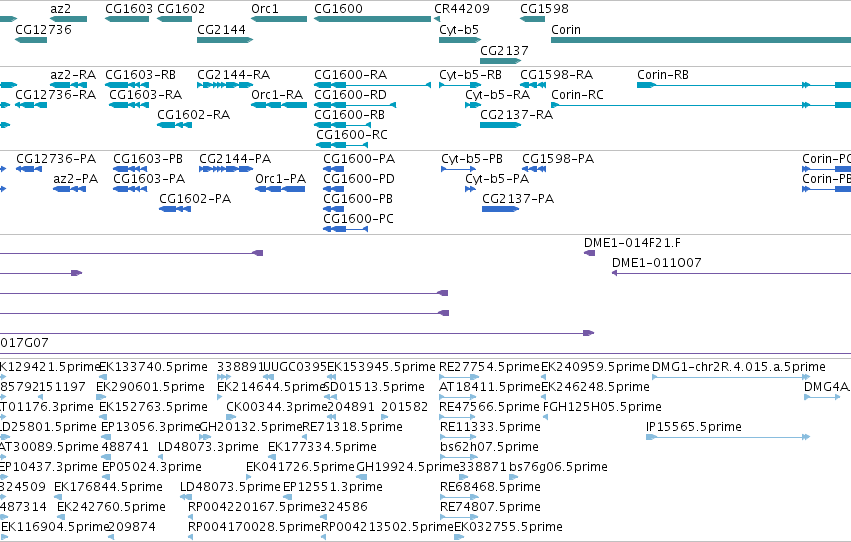Click protein CG1602-PA
The image size is (851, 542).
pos(175,209)
